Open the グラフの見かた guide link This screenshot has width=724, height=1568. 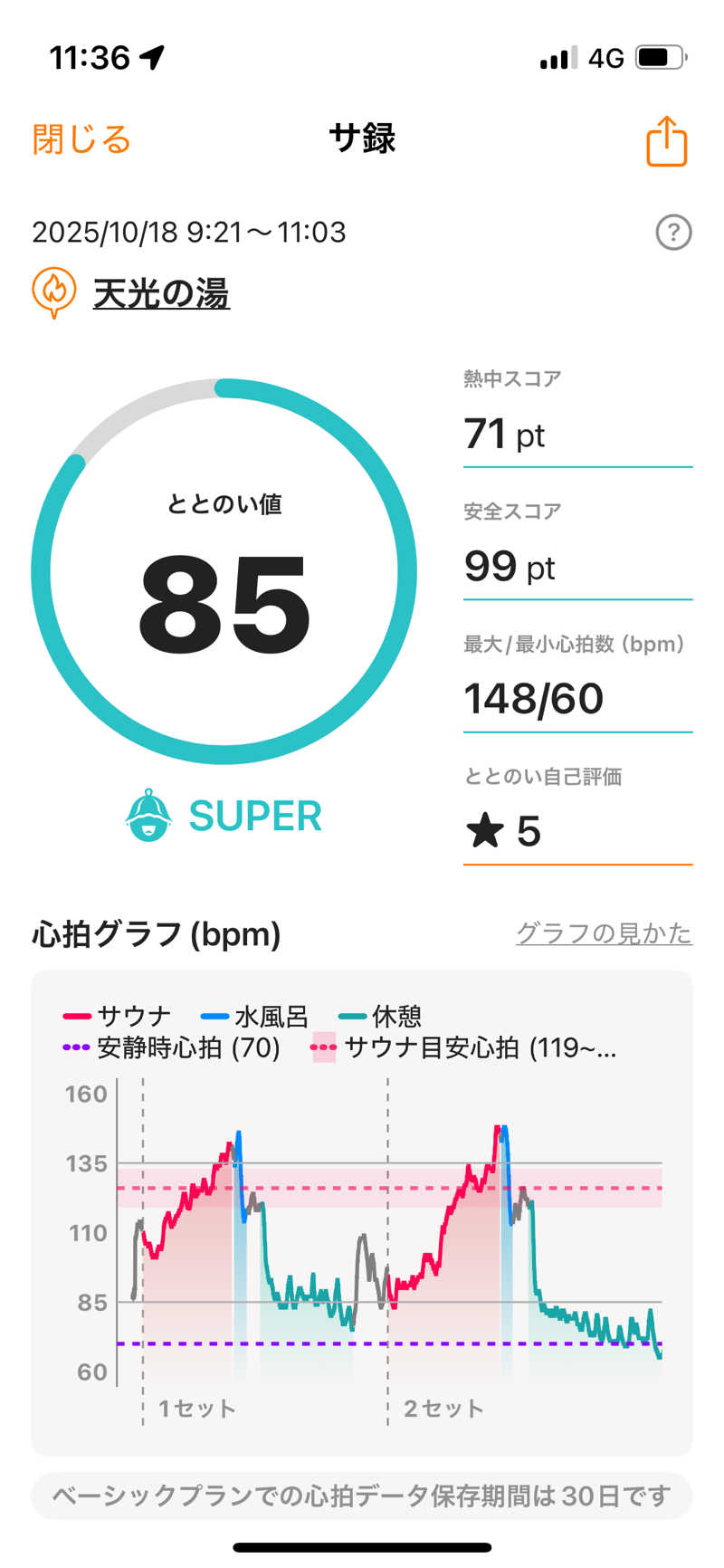(x=604, y=933)
